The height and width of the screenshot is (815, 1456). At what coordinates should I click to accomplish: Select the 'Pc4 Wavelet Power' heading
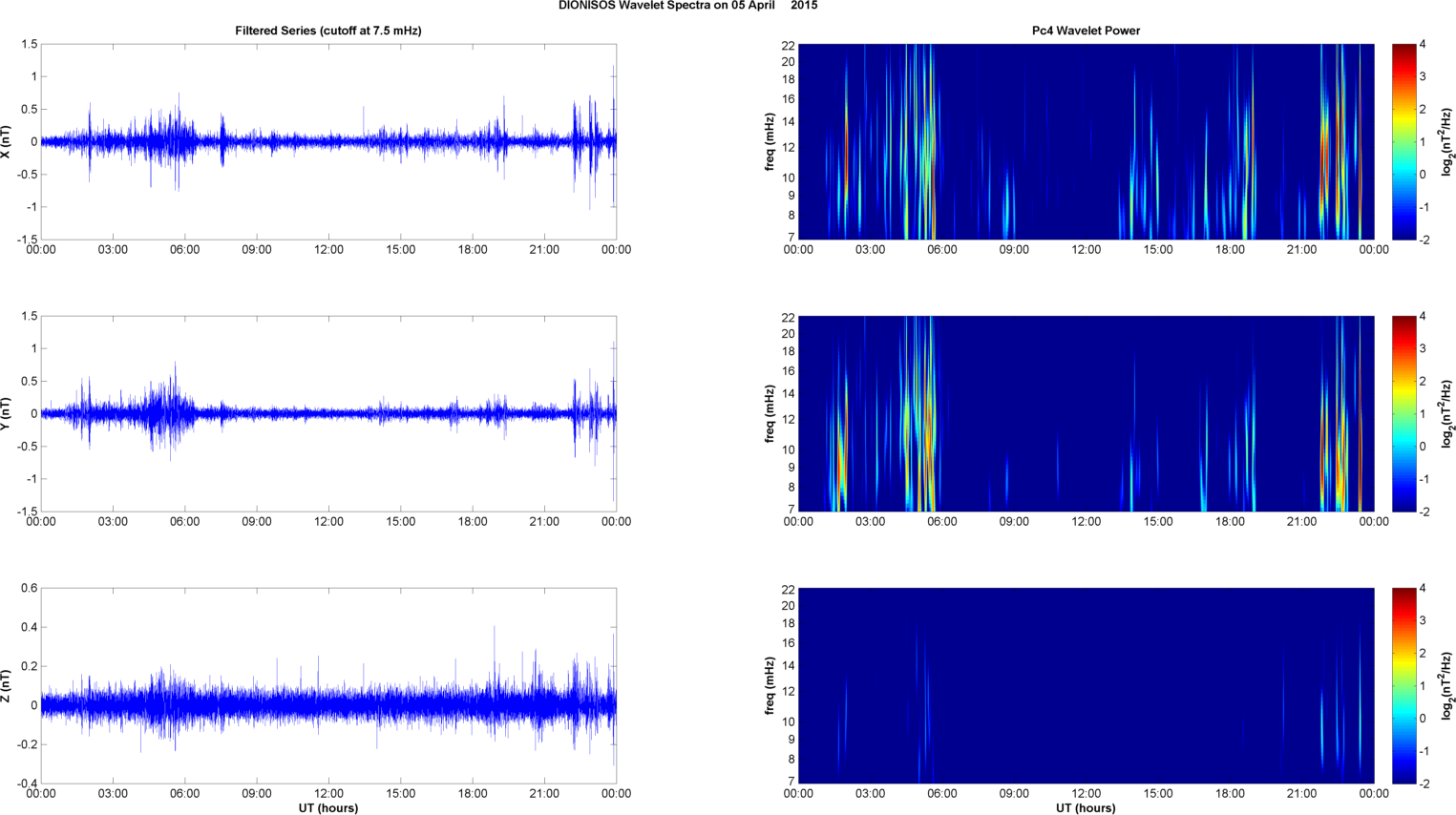coord(1086,31)
